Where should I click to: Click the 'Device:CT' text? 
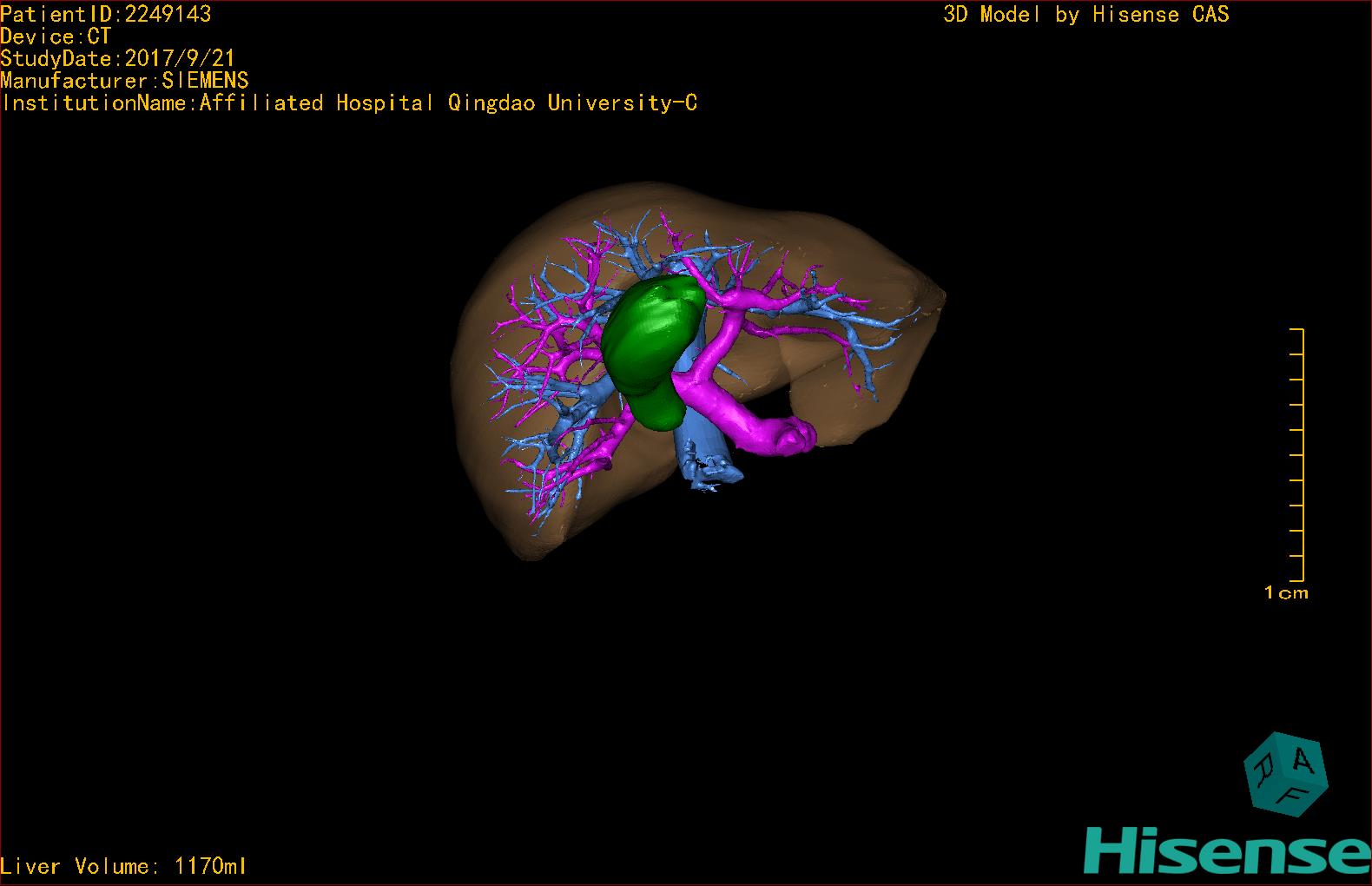tap(56, 36)
